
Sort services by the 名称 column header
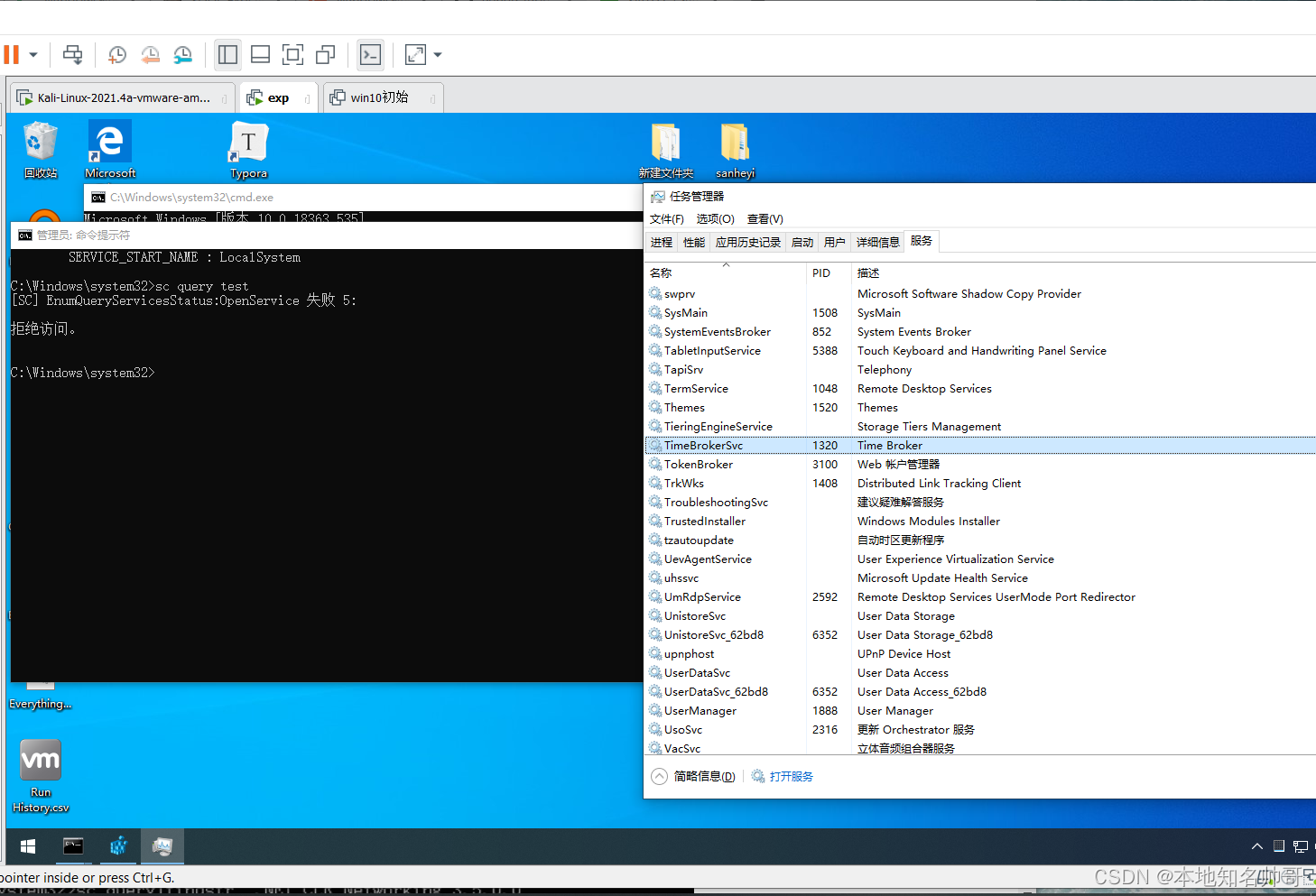pyautogui.click(x=726, y=272)
